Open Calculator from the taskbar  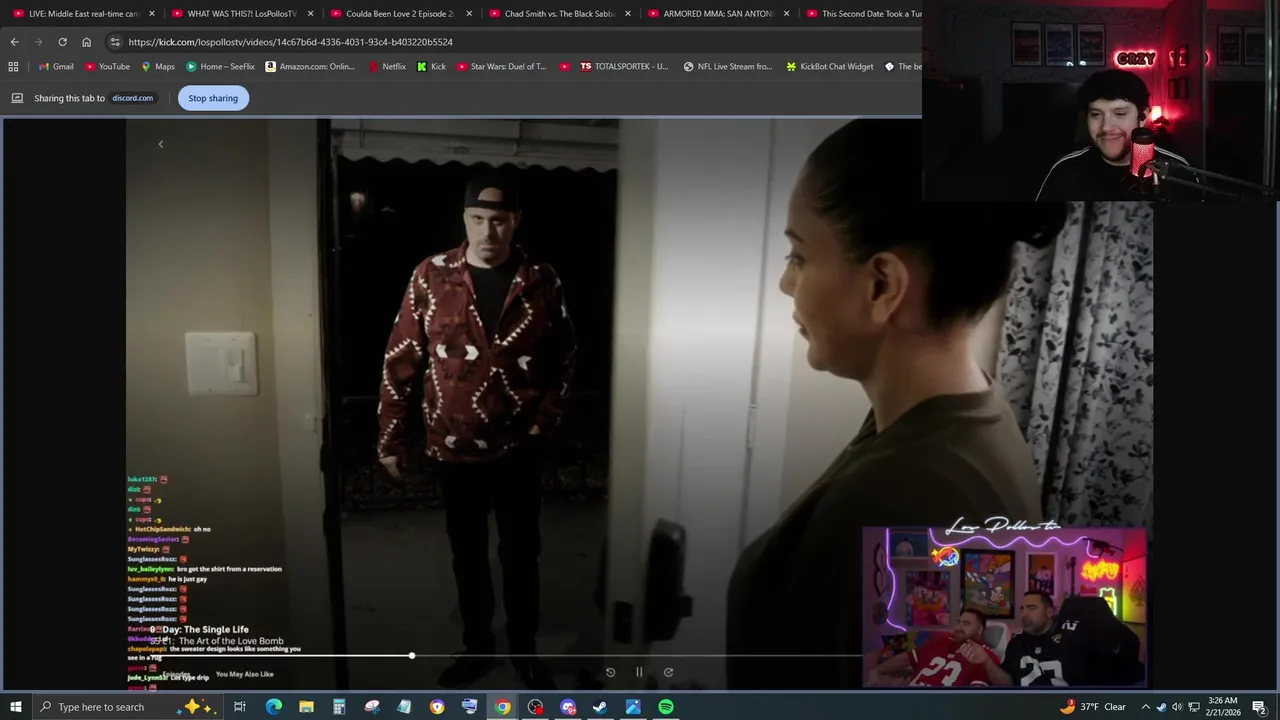click(x=339, y=707)
